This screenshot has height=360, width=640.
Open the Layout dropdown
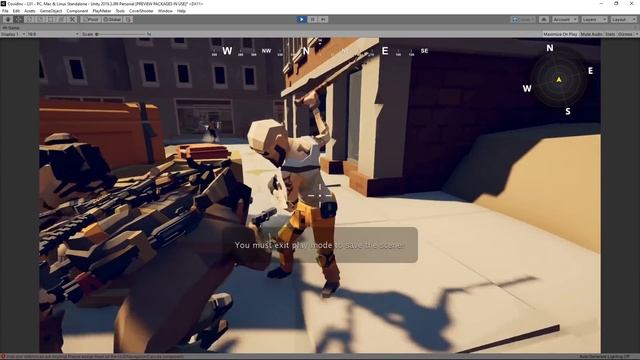click(x=624, y=19)
